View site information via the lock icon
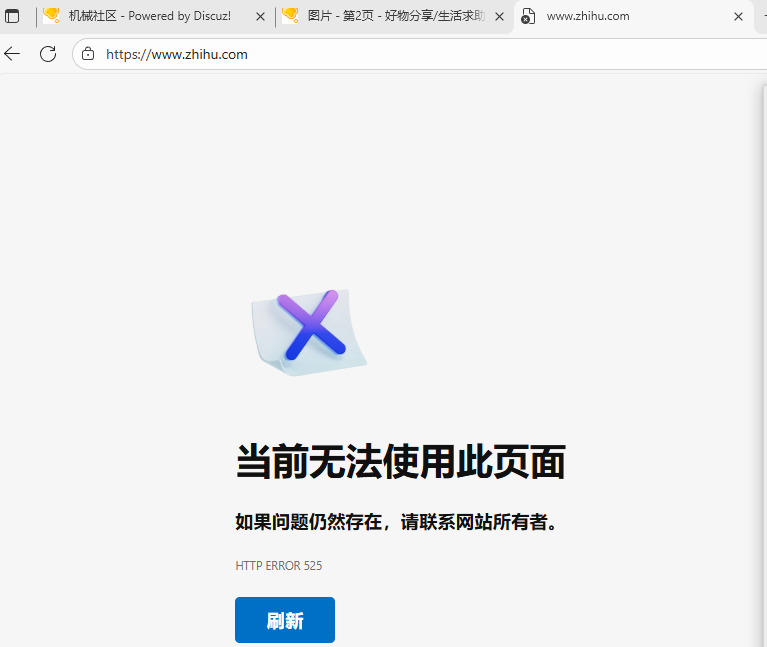This screenshot has width=767, height=647. point(88,54)
